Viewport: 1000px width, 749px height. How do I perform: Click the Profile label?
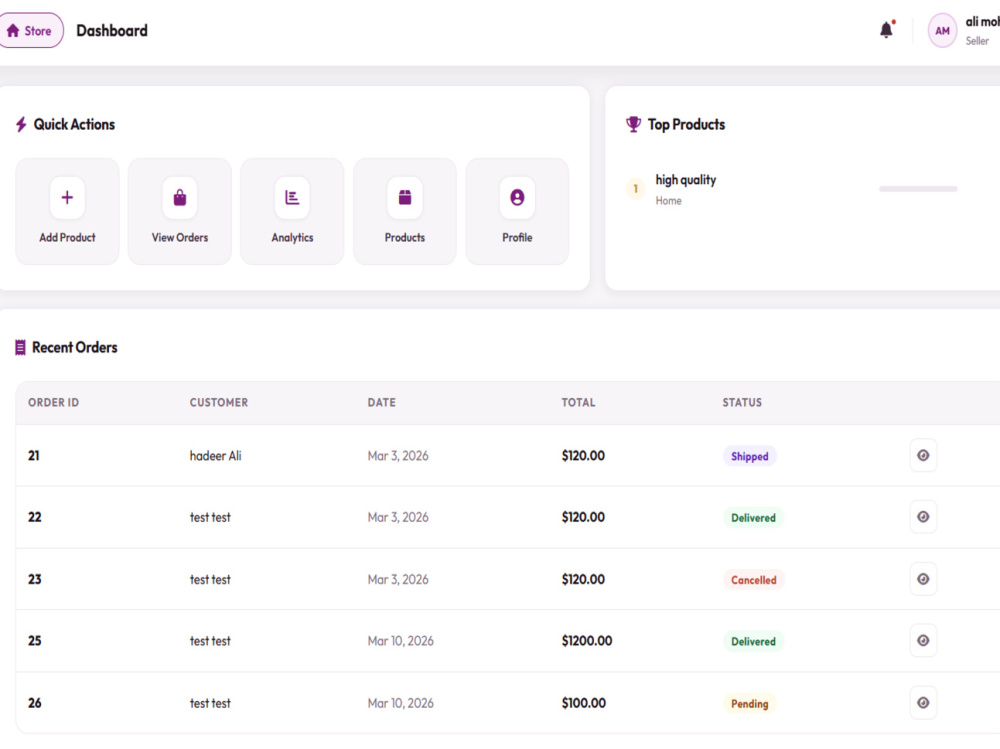(517, 237)
